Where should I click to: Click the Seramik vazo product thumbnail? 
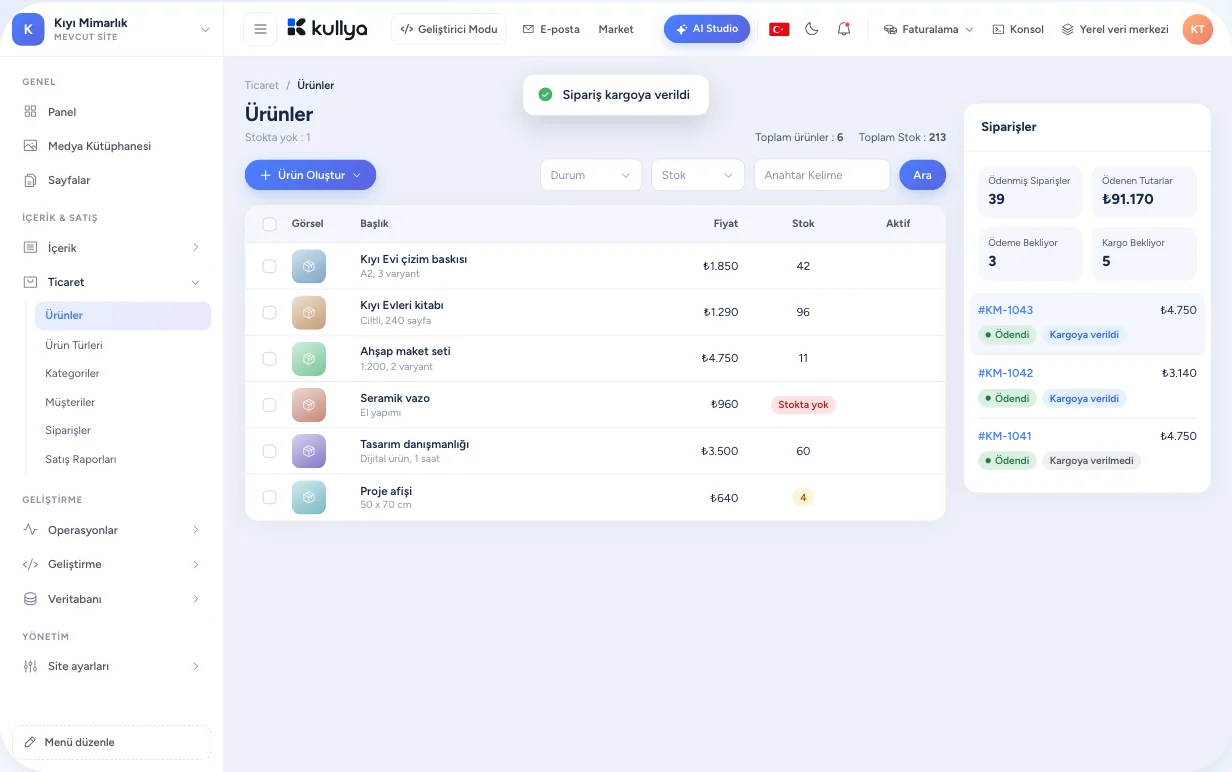coord(309,405)
